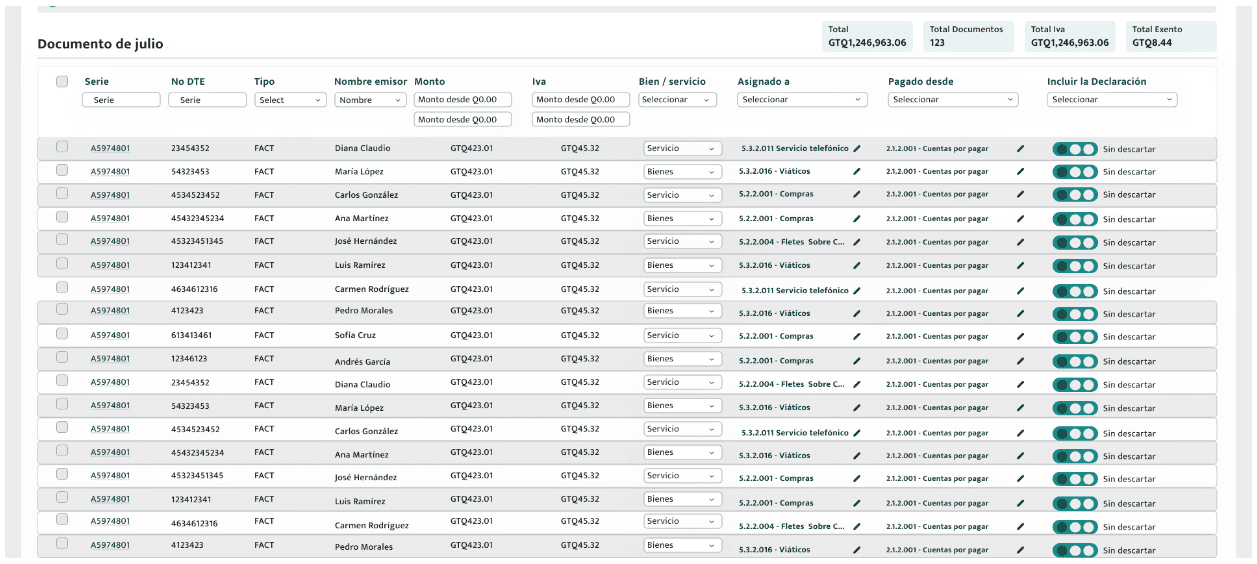Screen dimensions: 1257x564
Task: Click the Asignado a column header
Action: (763, 82)
